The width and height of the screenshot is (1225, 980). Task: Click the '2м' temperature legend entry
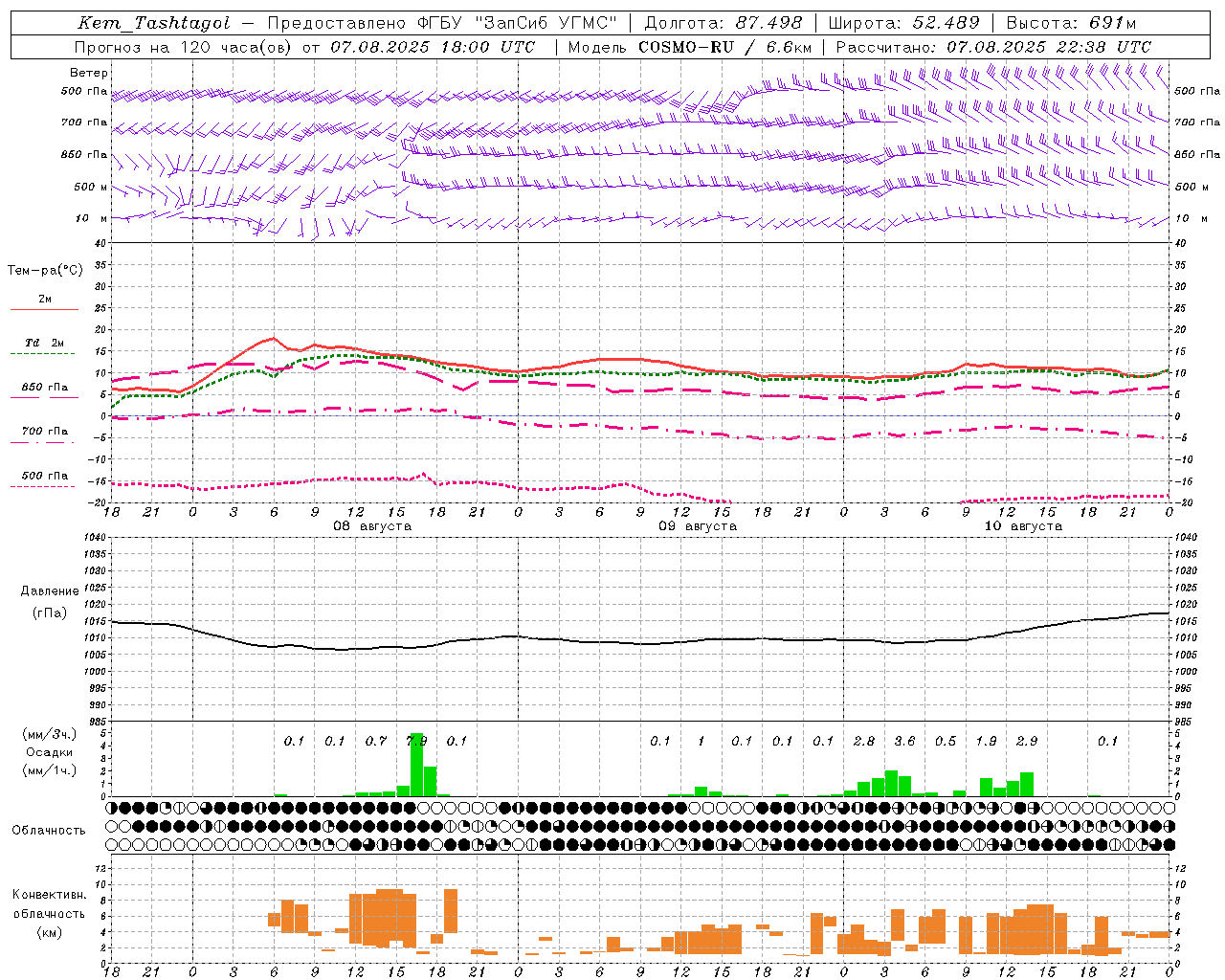coord(45,300)
